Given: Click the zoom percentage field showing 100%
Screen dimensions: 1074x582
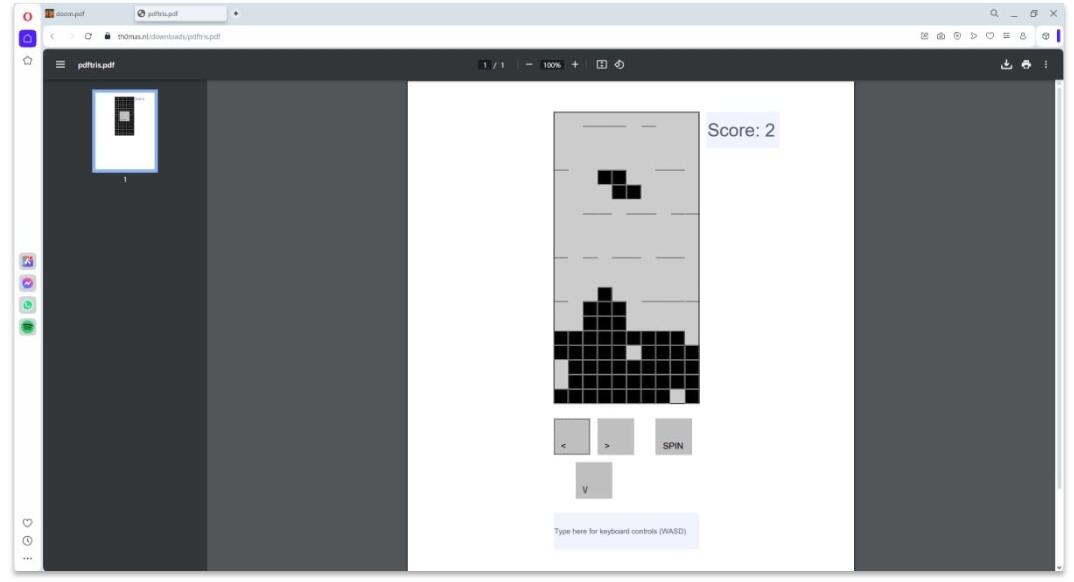Looking at the screenshot, I should click(x=551, y=65).
